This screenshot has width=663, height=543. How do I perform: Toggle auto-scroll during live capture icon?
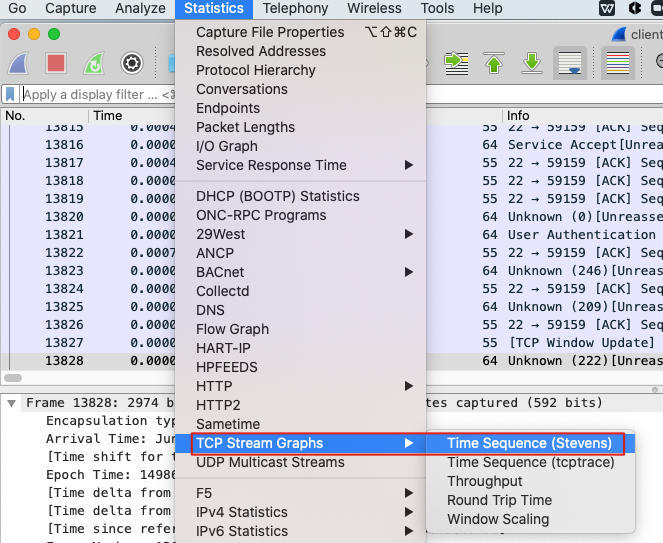click(570, 63)
